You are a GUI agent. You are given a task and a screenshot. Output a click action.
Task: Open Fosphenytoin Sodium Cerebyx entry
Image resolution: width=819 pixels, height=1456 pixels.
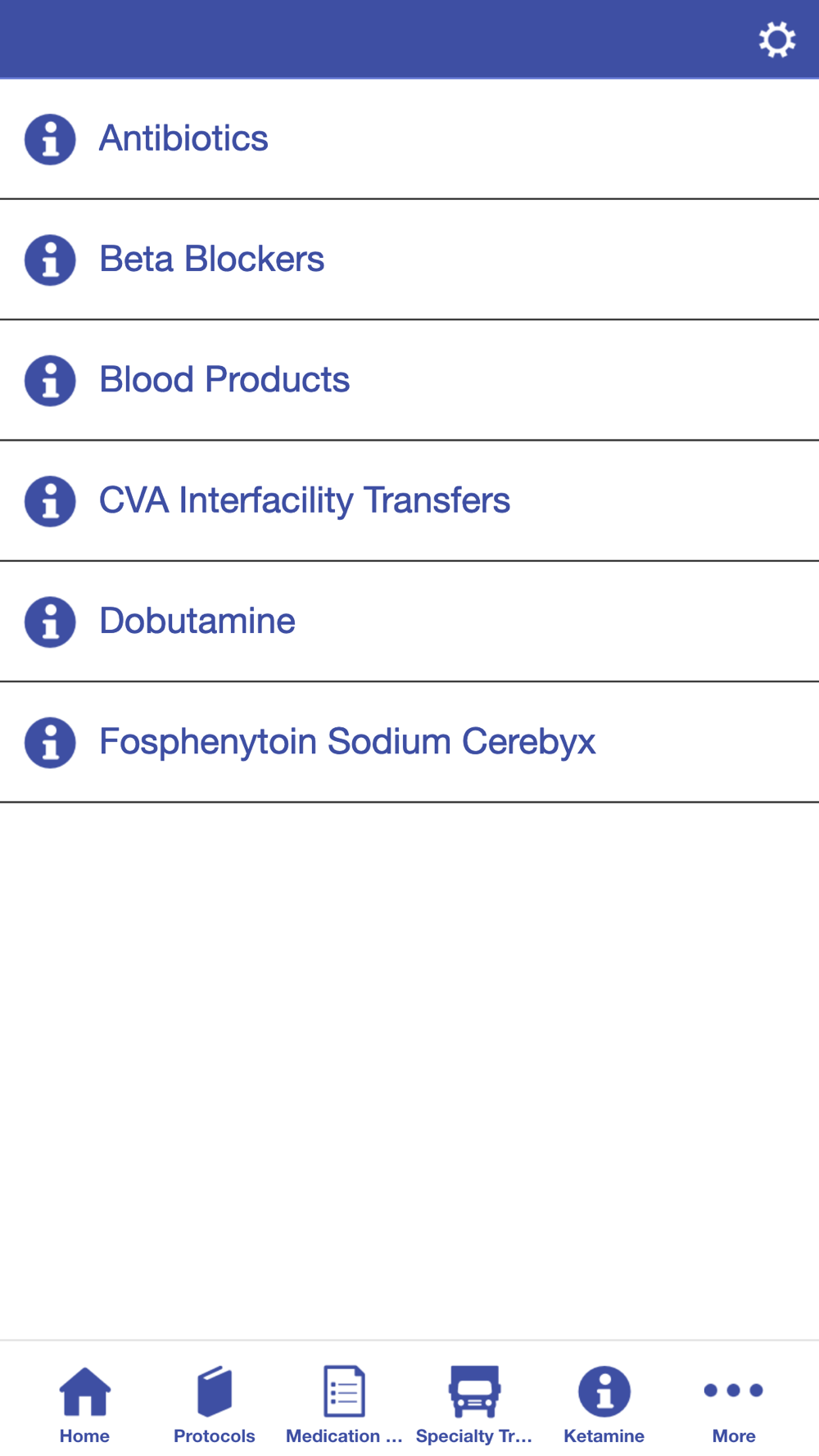pyautogui.click(x=347, y=741)
